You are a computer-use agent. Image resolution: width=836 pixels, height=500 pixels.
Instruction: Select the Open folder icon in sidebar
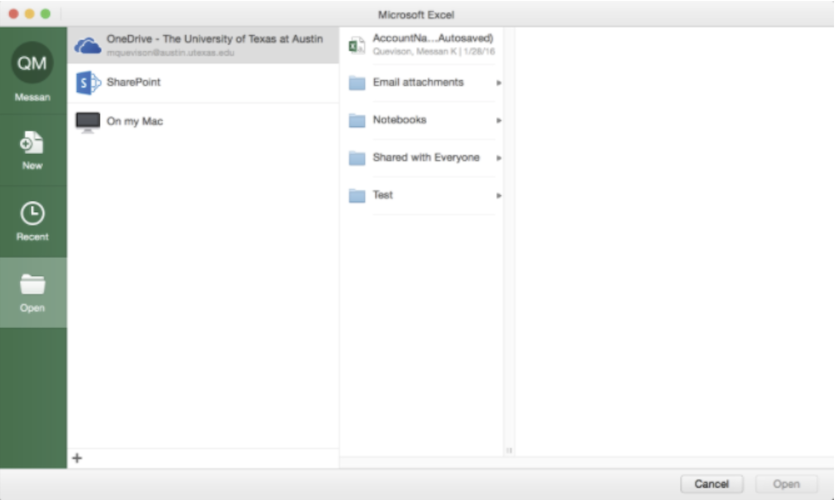click(32, 285)
